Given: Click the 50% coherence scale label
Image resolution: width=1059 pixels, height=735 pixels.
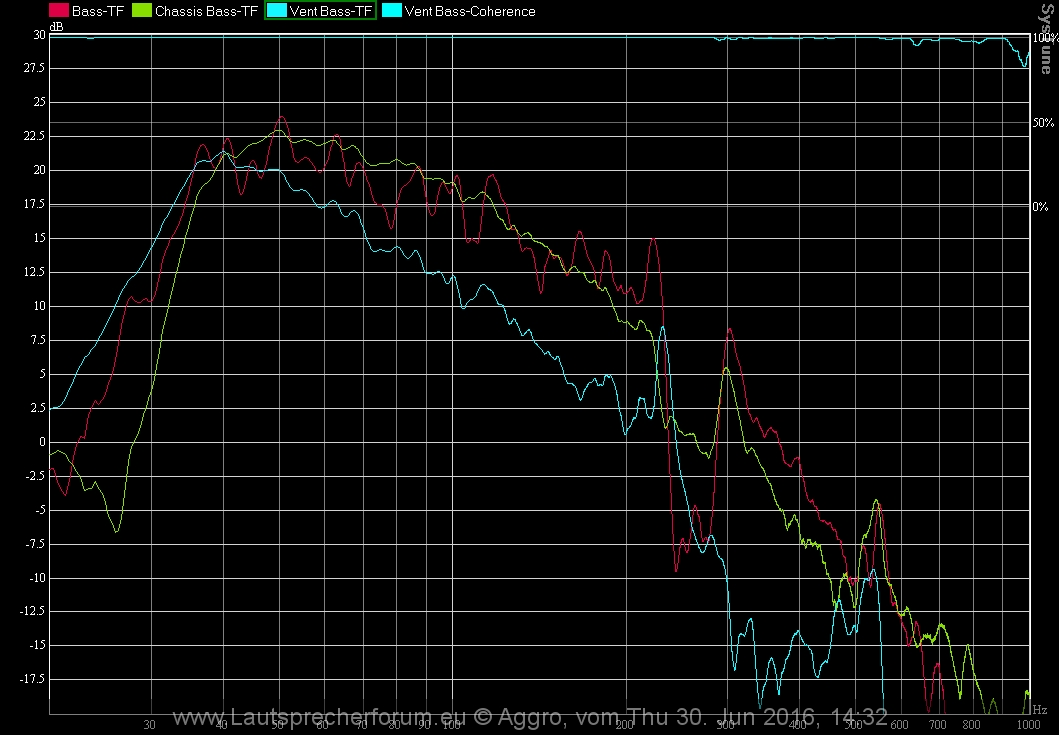Looking at the screenshot, I should coord(1043,123).
